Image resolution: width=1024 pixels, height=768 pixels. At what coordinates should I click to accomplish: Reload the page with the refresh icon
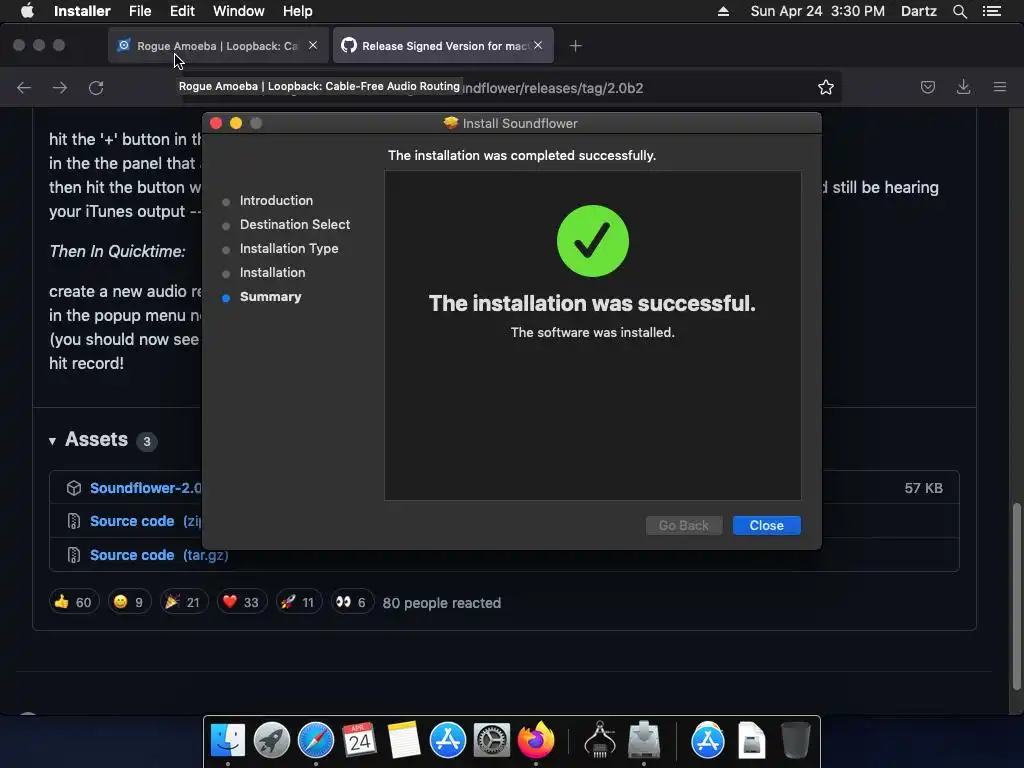(x=96, y=88)
